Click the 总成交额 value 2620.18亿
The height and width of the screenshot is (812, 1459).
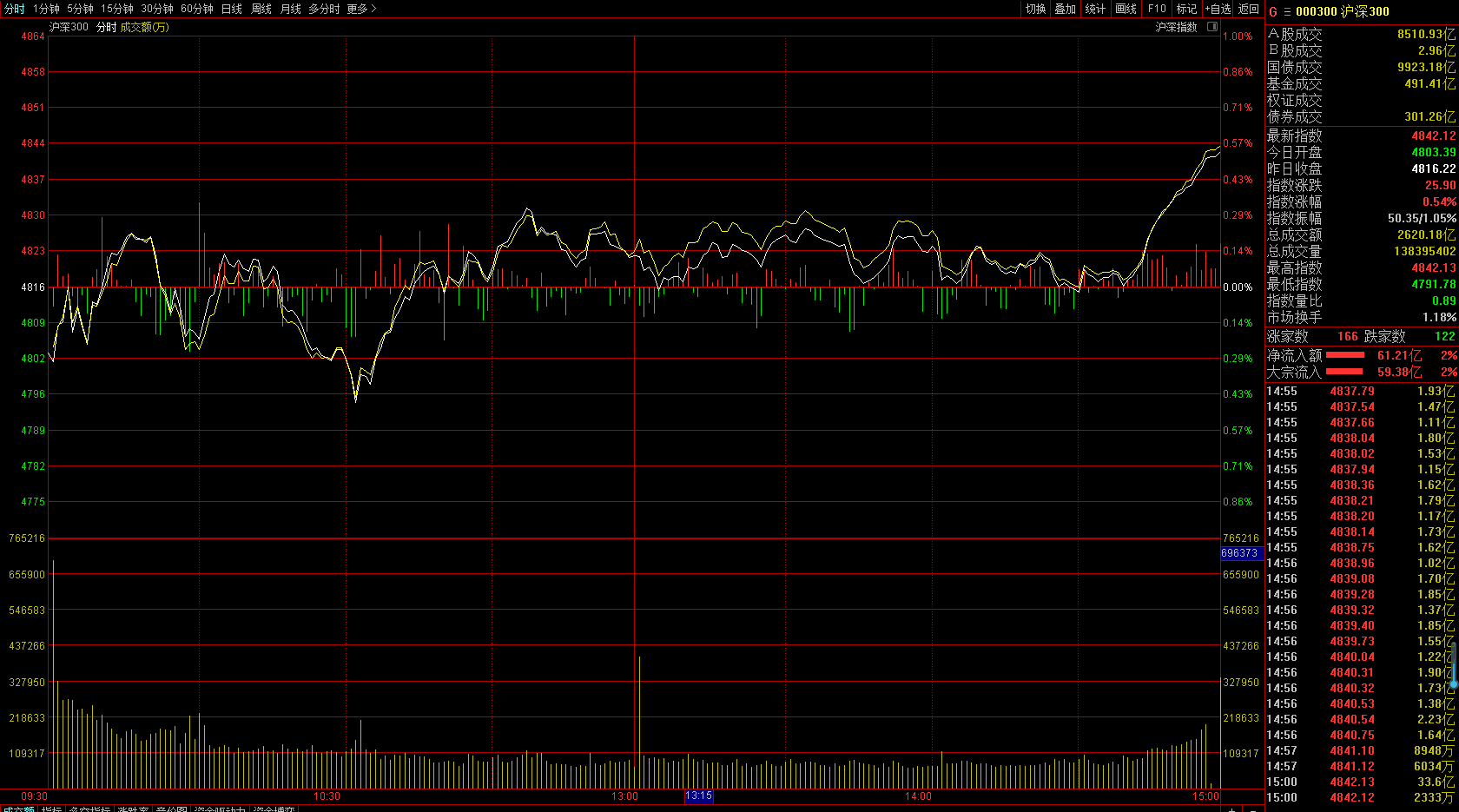click(x=1426, y=235)
